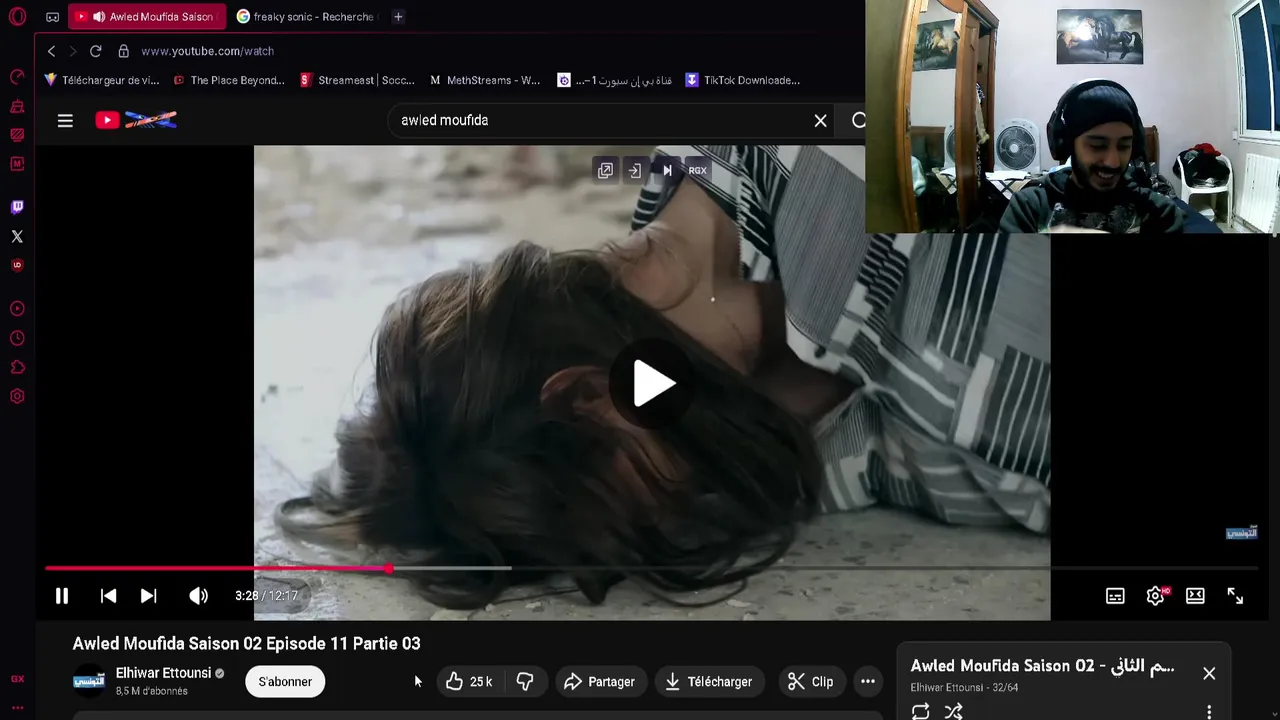
Task: Open the M icon in sidebar
Action: tap(17, 163)
